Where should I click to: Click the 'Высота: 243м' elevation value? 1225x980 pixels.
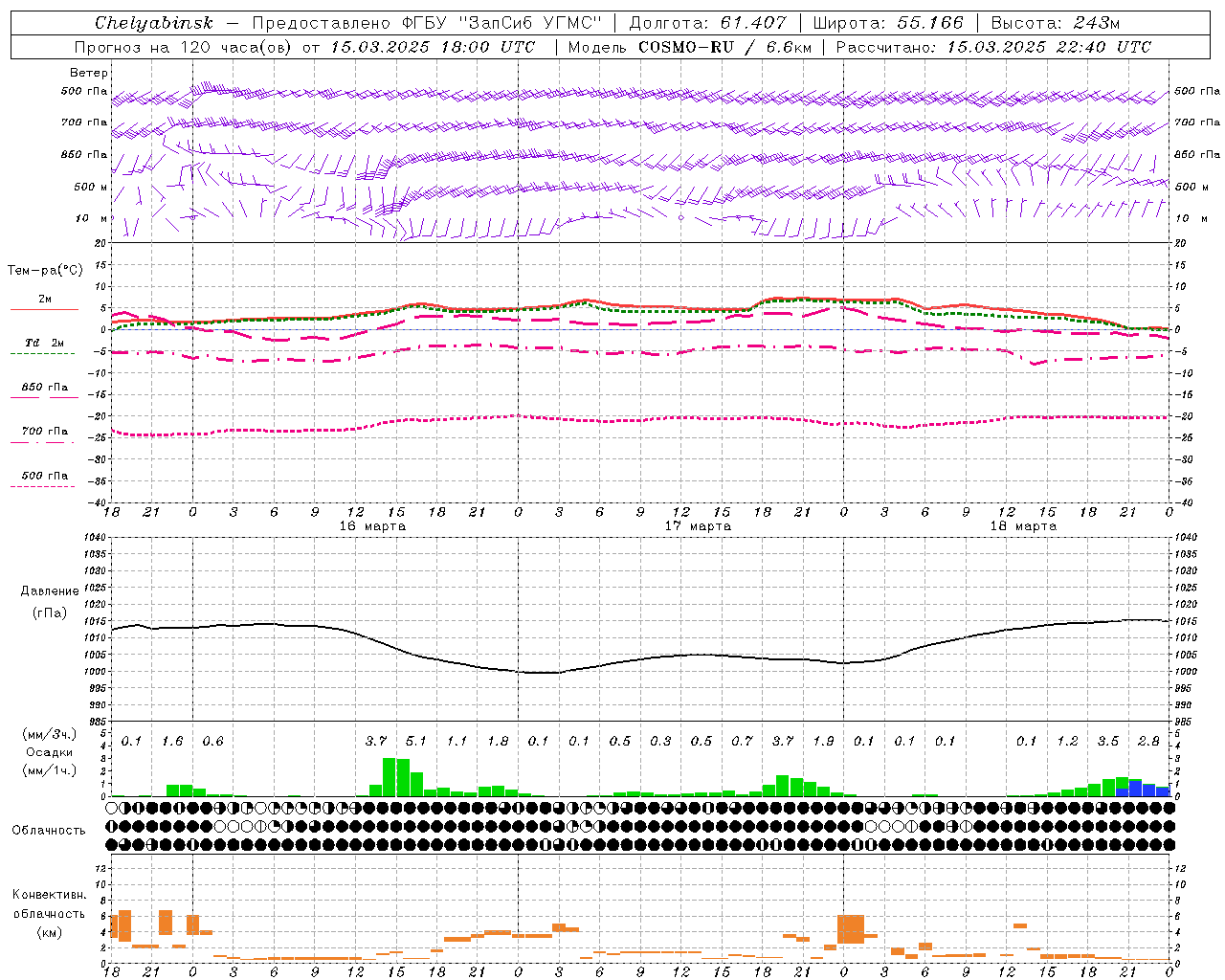pos(1055,23)
